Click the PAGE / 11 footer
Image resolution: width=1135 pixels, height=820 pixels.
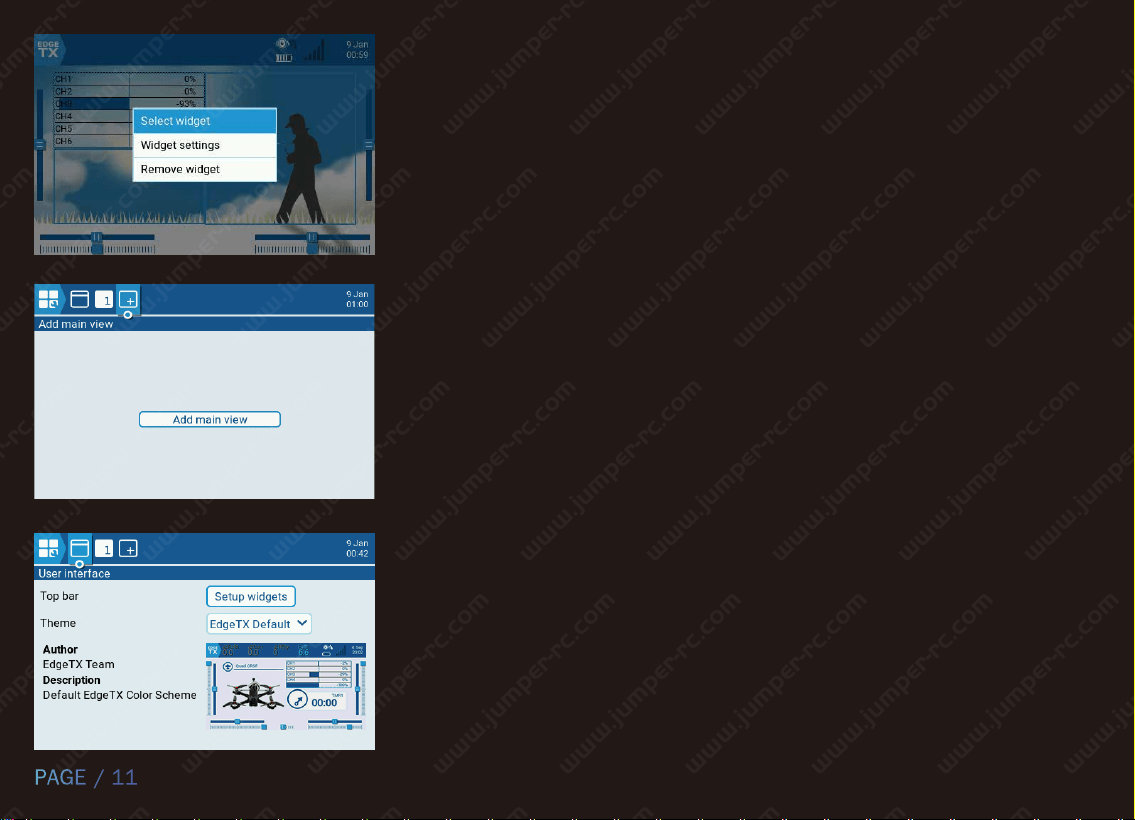click(x=86, y=777)
